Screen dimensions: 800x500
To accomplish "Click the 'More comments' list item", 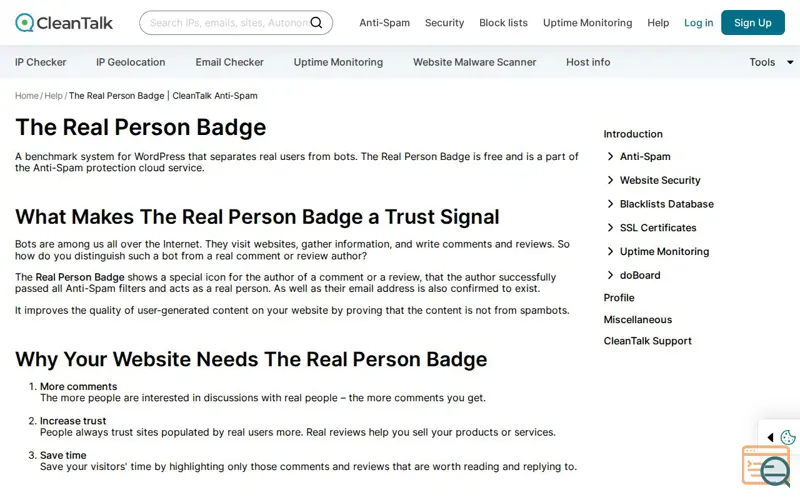I will (x=79, y=387).
